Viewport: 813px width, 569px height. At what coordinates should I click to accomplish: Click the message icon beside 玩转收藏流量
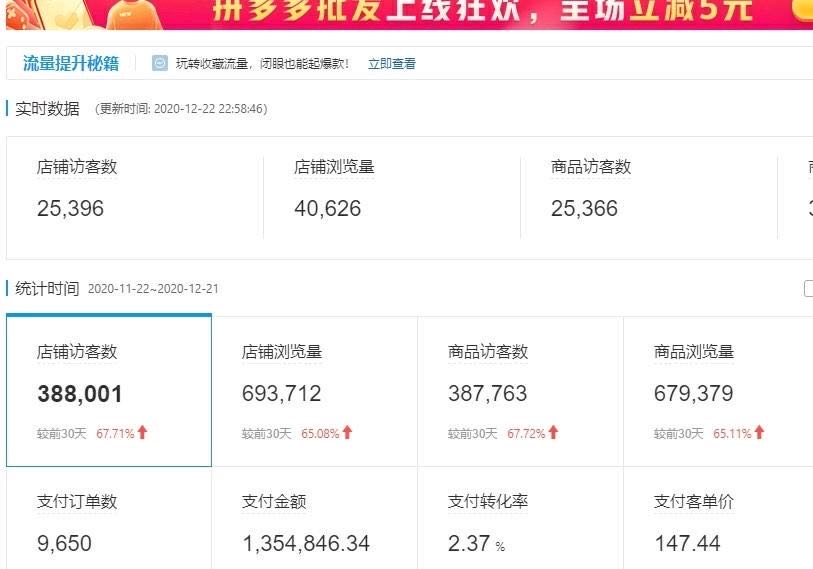160,63
